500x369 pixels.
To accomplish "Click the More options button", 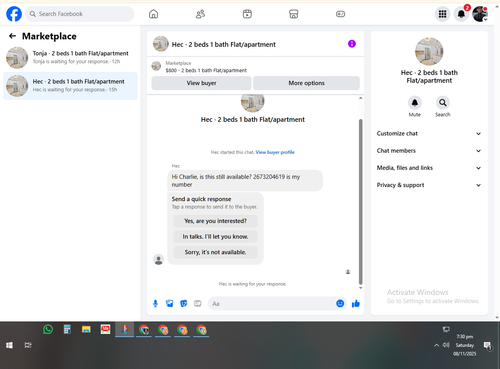I will 306,83.
